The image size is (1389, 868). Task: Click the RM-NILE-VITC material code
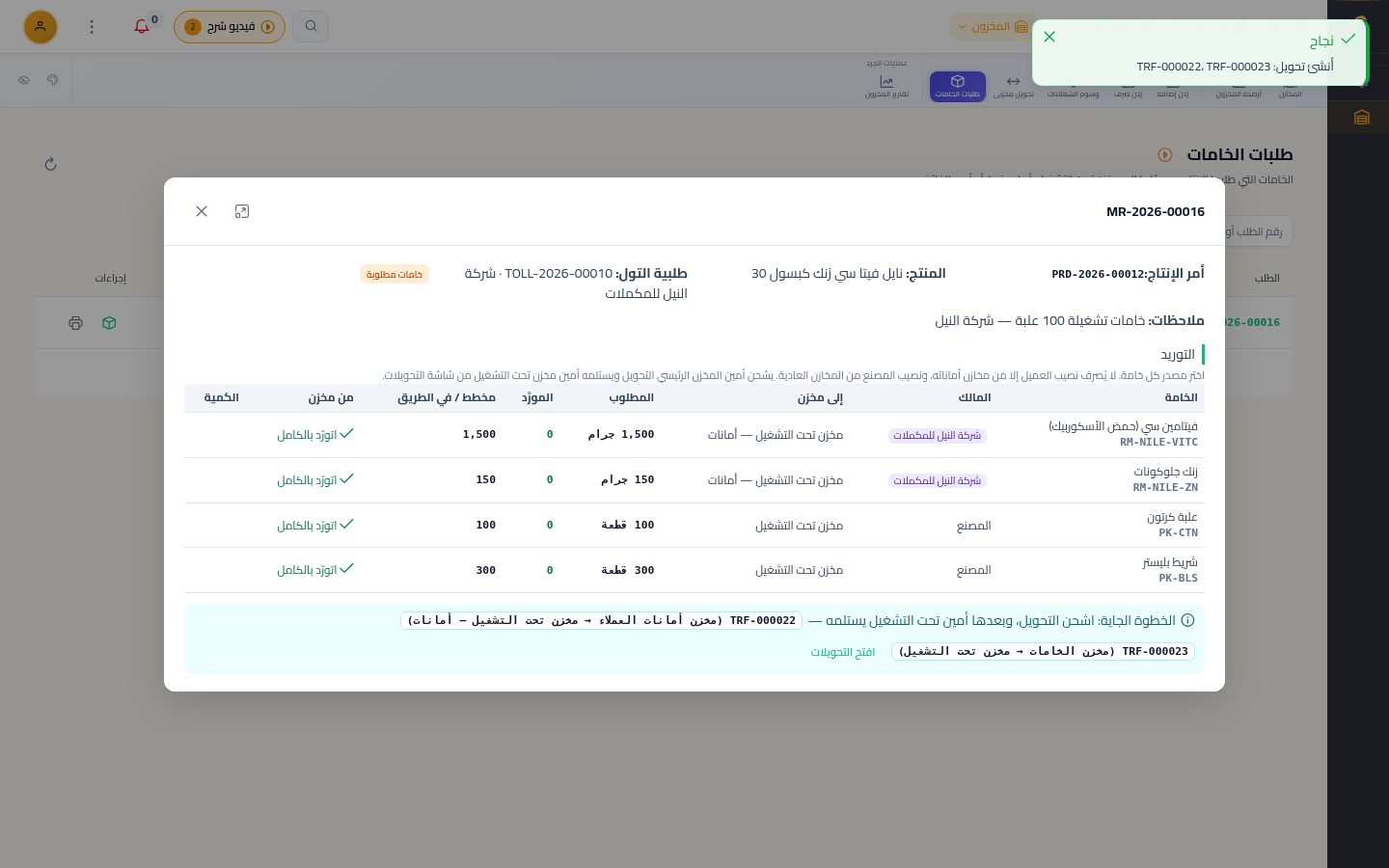pyautogui.click(x=1158, y=443)
